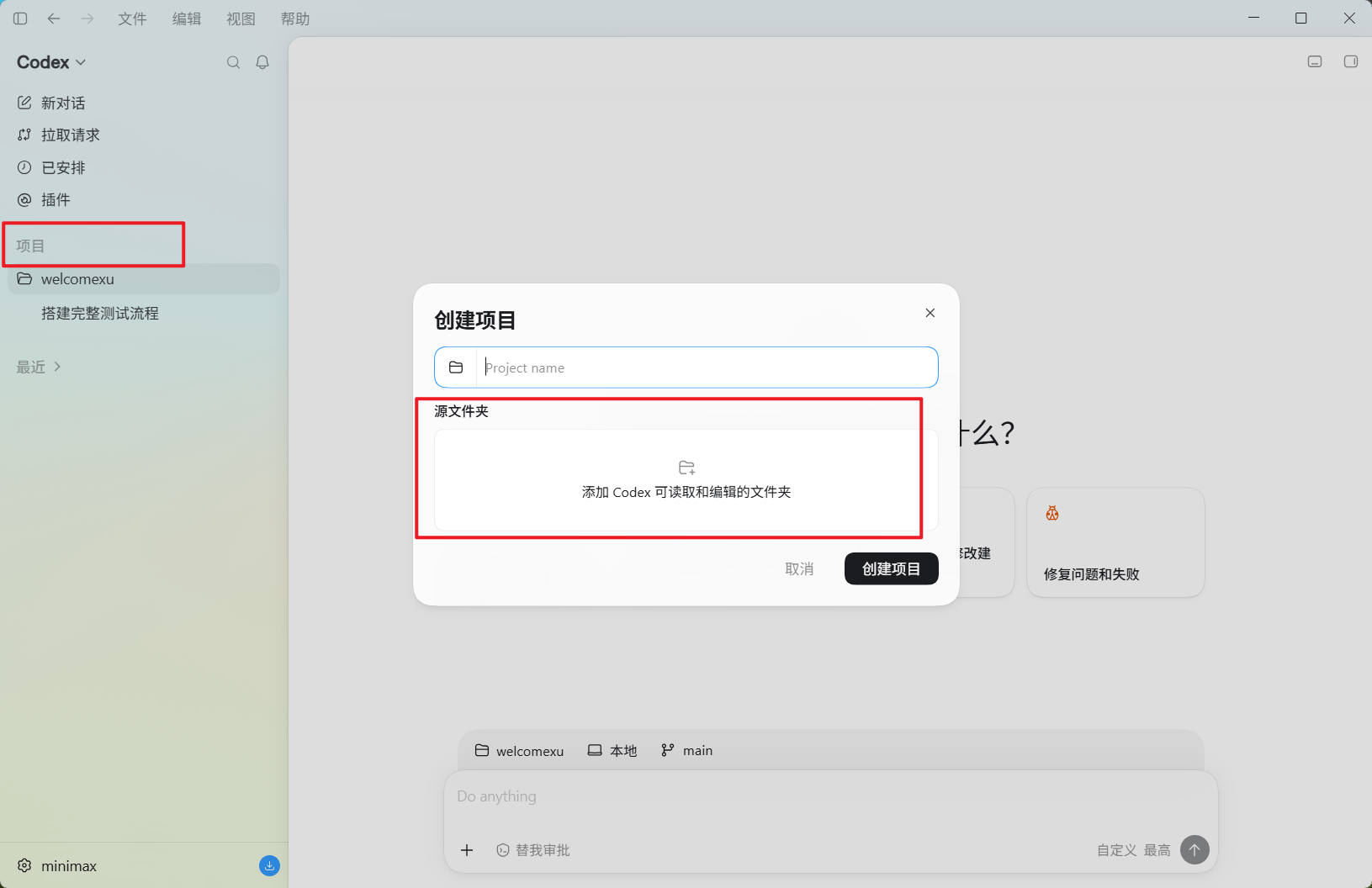Select the welcomexu project
This screenshot has width=1372, height=888.
pos(144,279)
